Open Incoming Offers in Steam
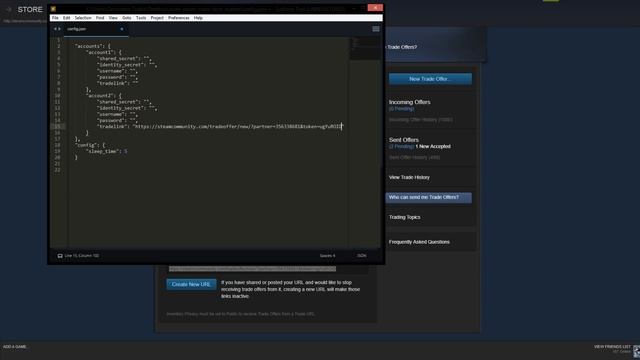Viewport: 640px width, 360px height. click(x=409, y=102)
